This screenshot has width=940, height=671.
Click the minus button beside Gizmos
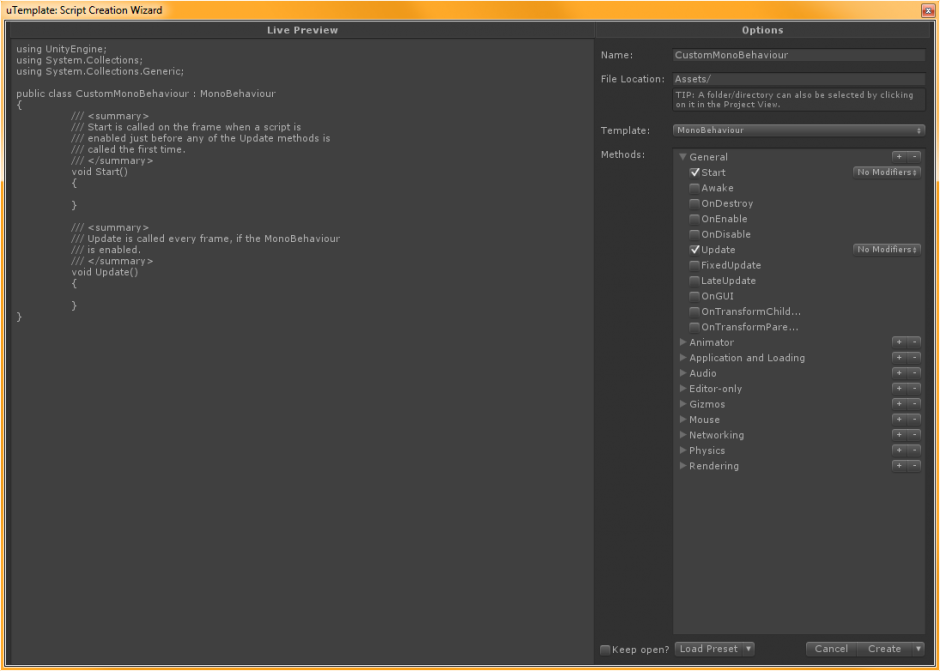[914, 404]
